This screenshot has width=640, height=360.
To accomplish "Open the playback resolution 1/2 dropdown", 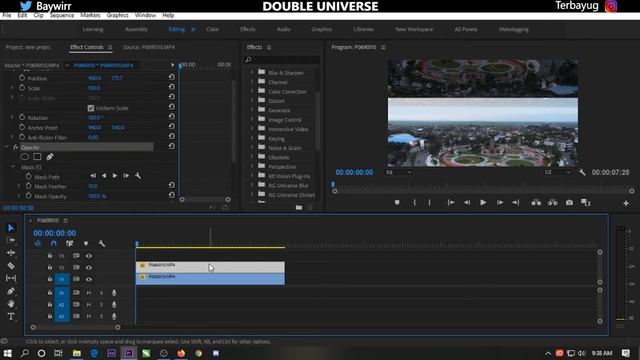I will click(557, 173).
